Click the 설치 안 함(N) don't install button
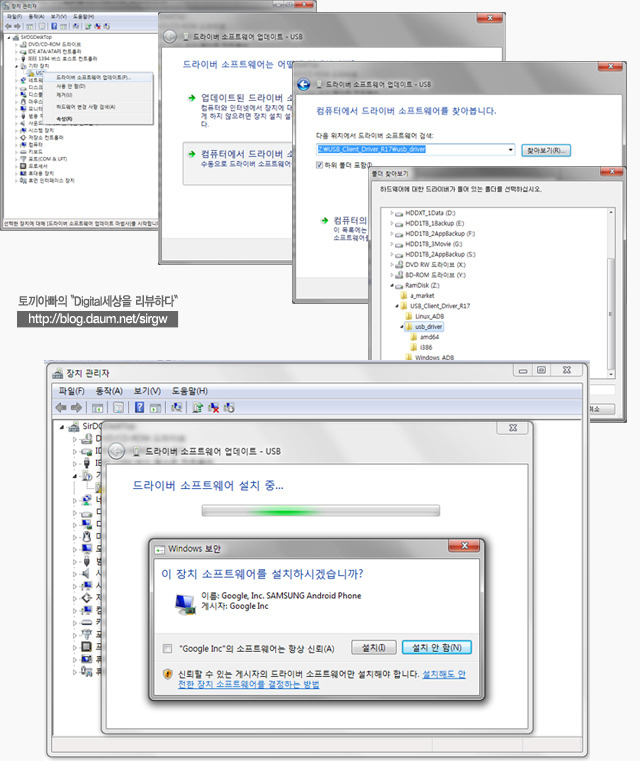Viewport: 640px width, 761px height. [x=437, y=647]
